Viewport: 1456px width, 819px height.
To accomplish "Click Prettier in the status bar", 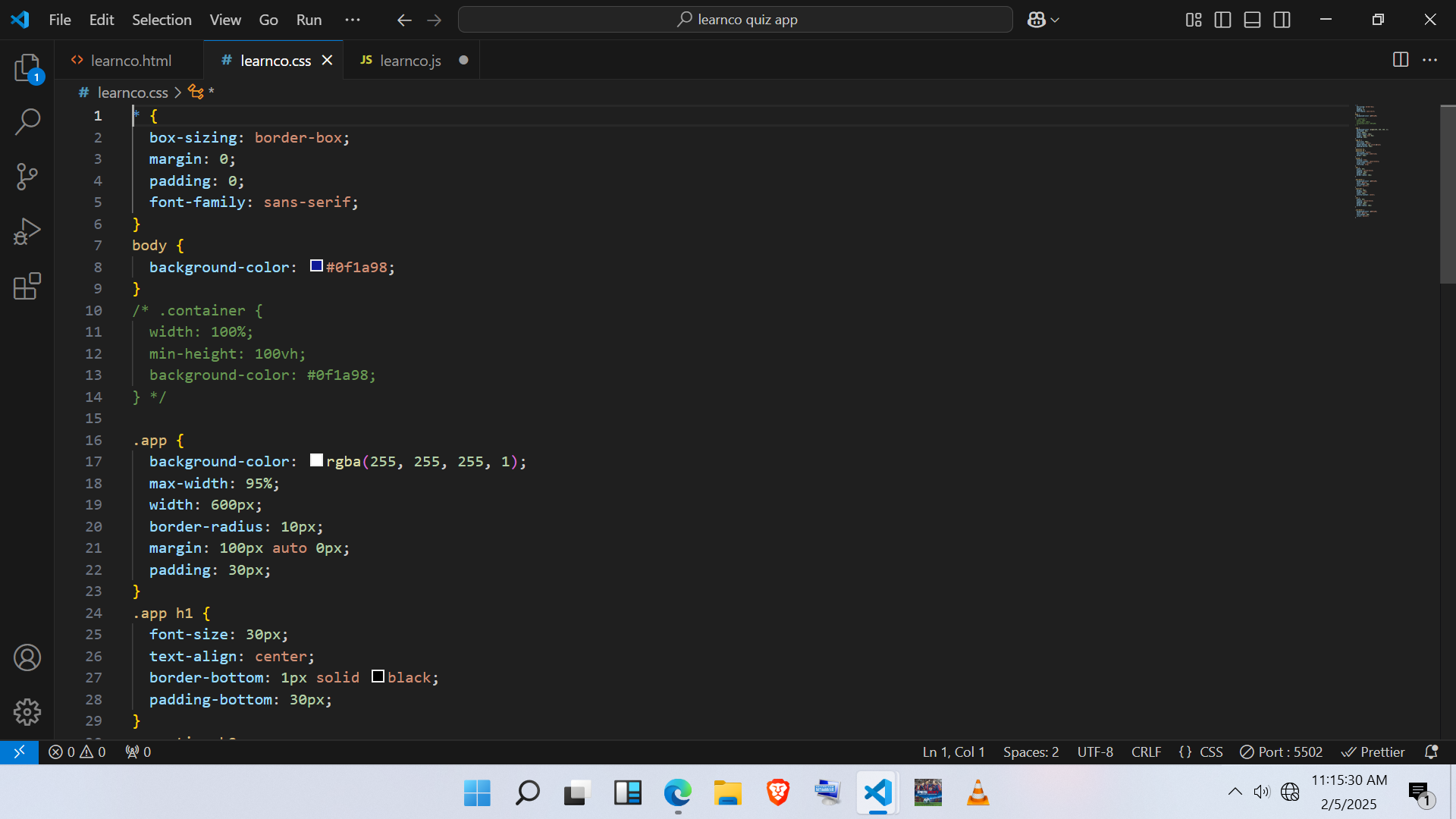I will 1373,752.
